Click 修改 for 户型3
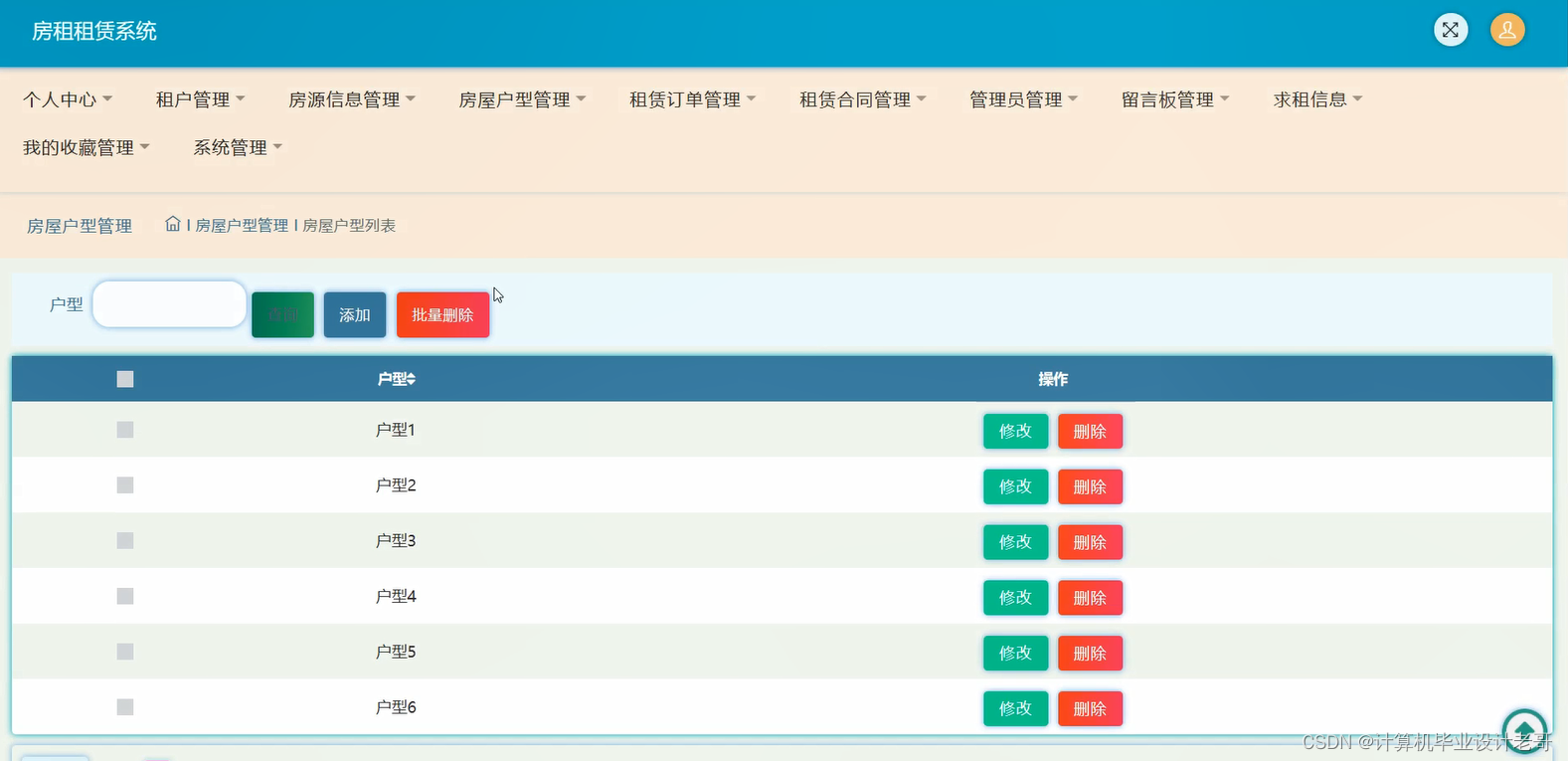The image size is (1568, 761). (1015, 542)
